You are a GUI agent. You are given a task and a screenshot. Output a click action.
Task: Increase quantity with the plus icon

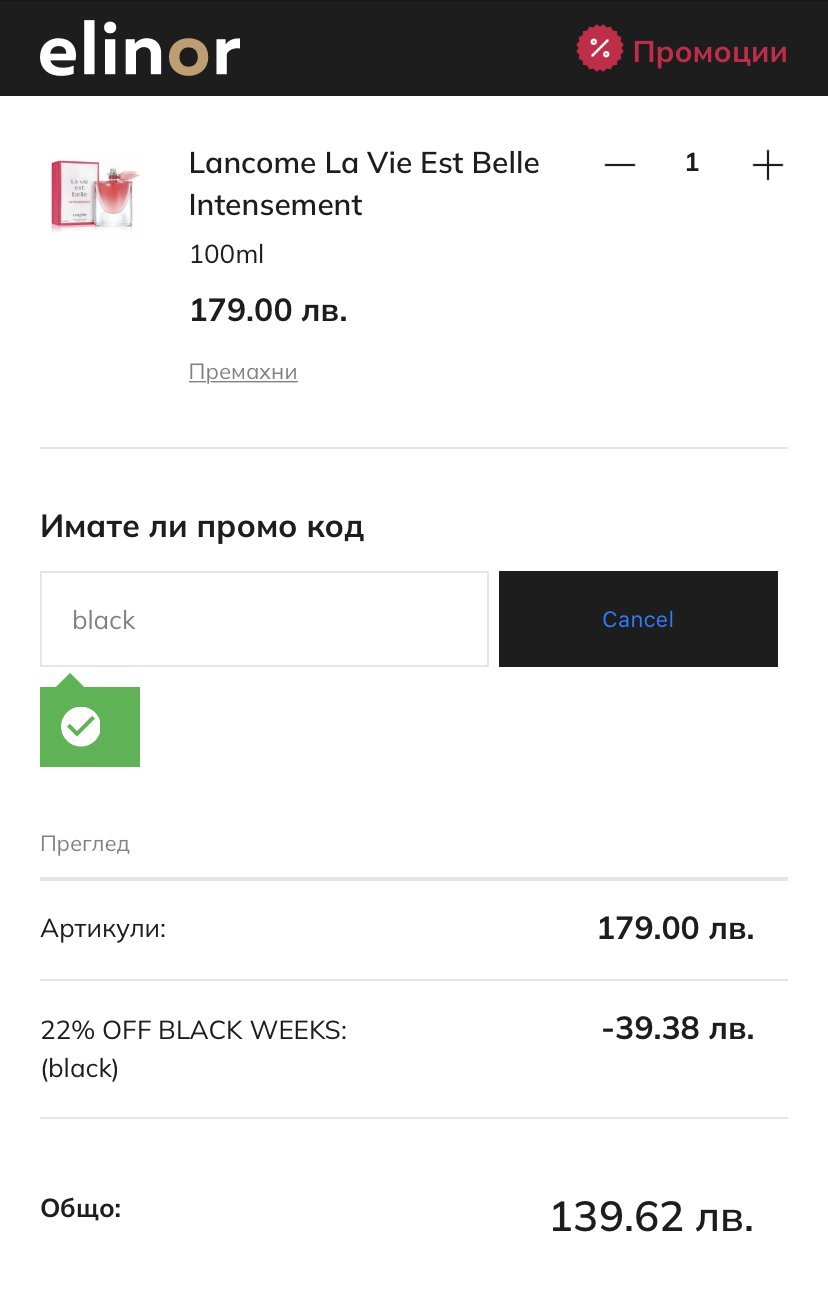pos(767,164)
